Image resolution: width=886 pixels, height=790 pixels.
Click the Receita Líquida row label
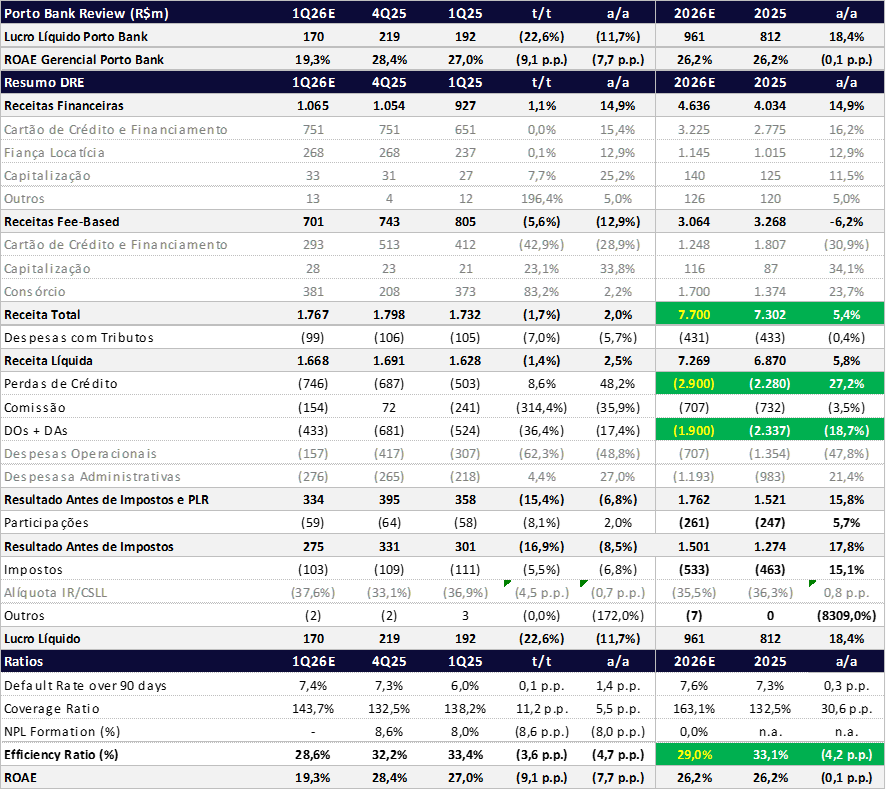48,360
